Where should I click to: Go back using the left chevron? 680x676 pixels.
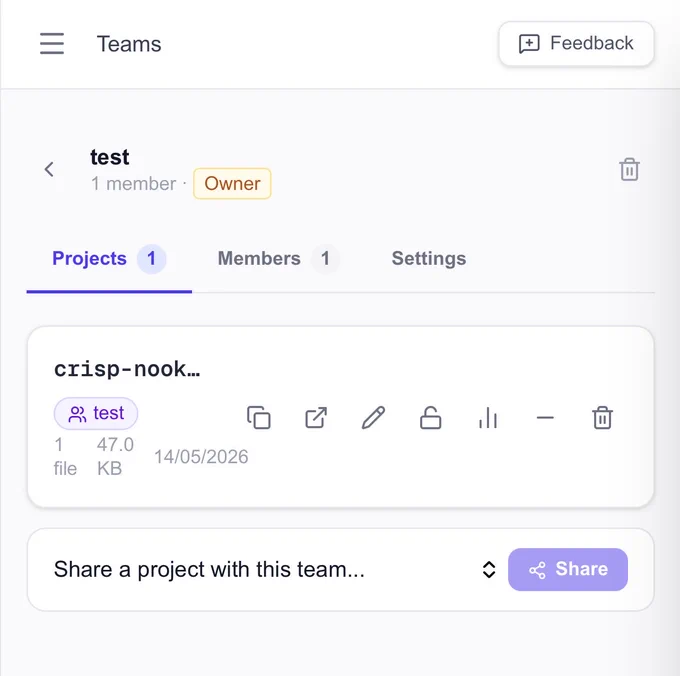coord(49,169)
